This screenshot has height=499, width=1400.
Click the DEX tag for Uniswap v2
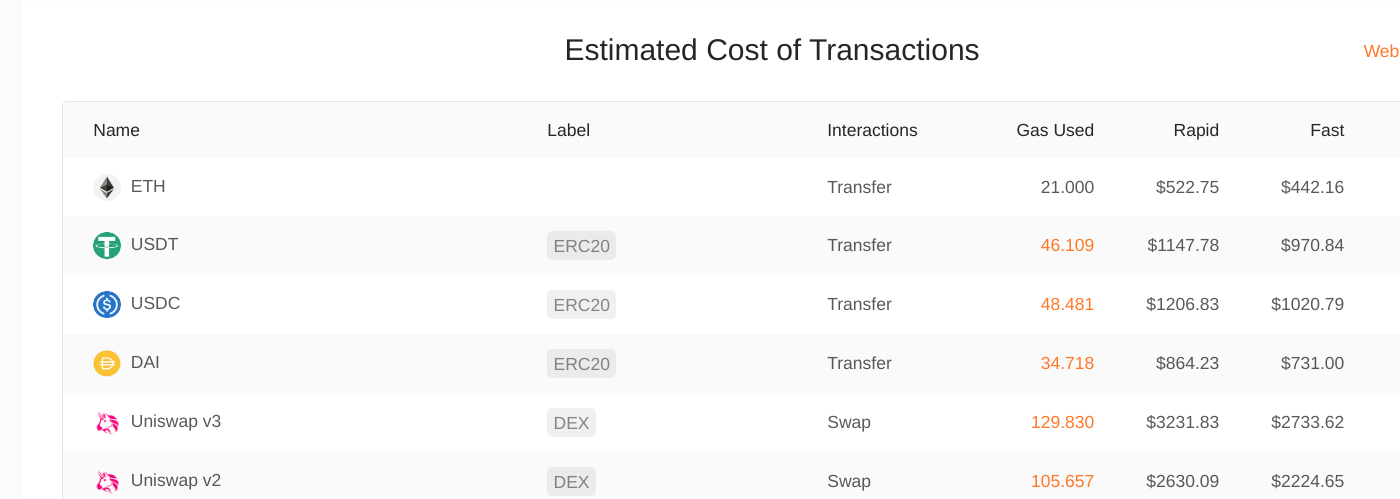(571, 482)
